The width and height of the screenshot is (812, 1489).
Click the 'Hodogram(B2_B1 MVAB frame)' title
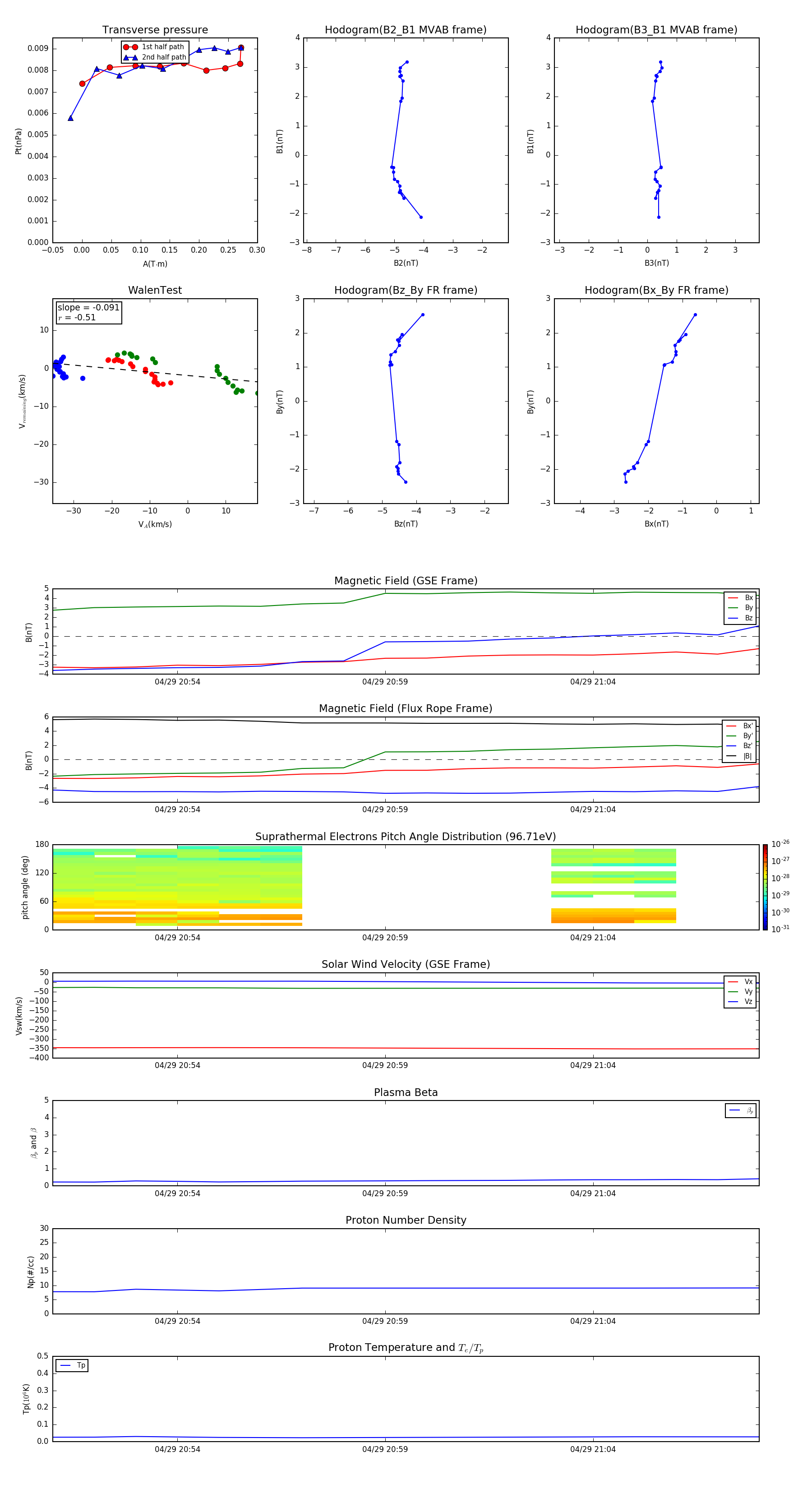click(x=406, y=29)
